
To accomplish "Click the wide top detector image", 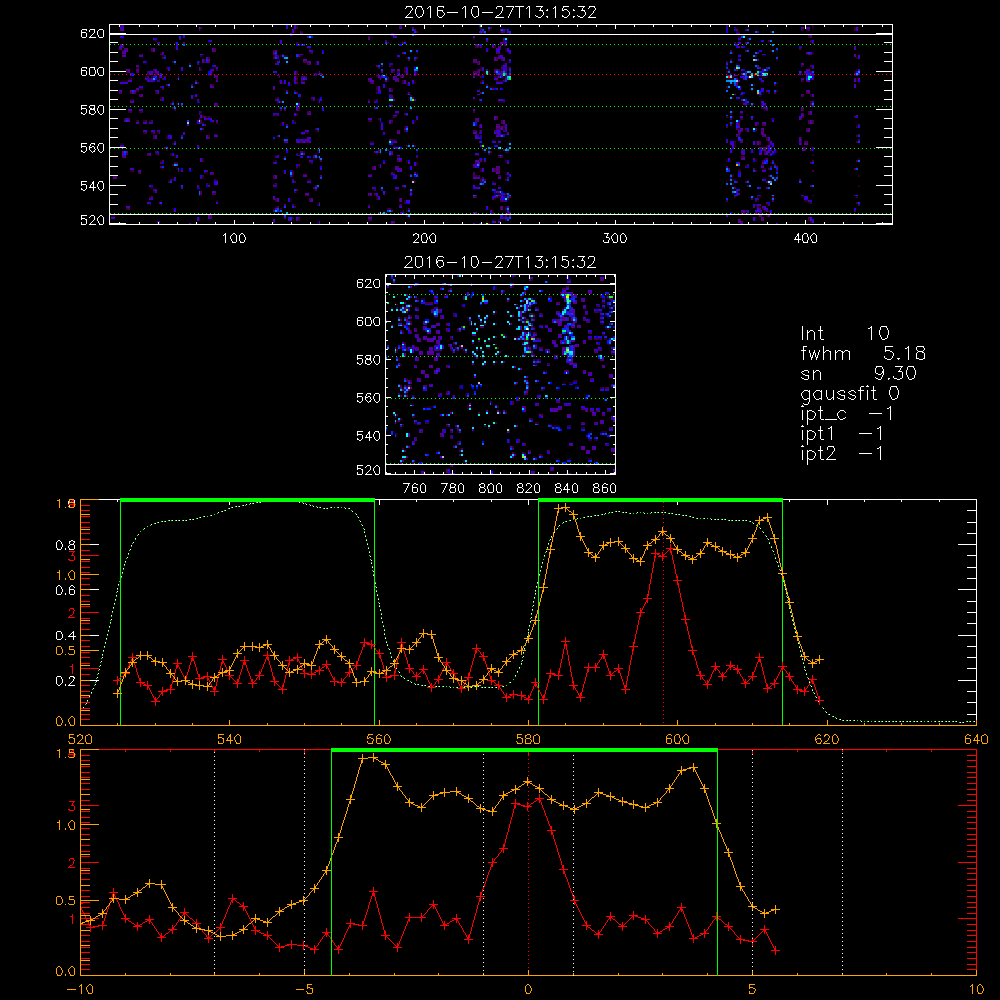I will (501, 124).
